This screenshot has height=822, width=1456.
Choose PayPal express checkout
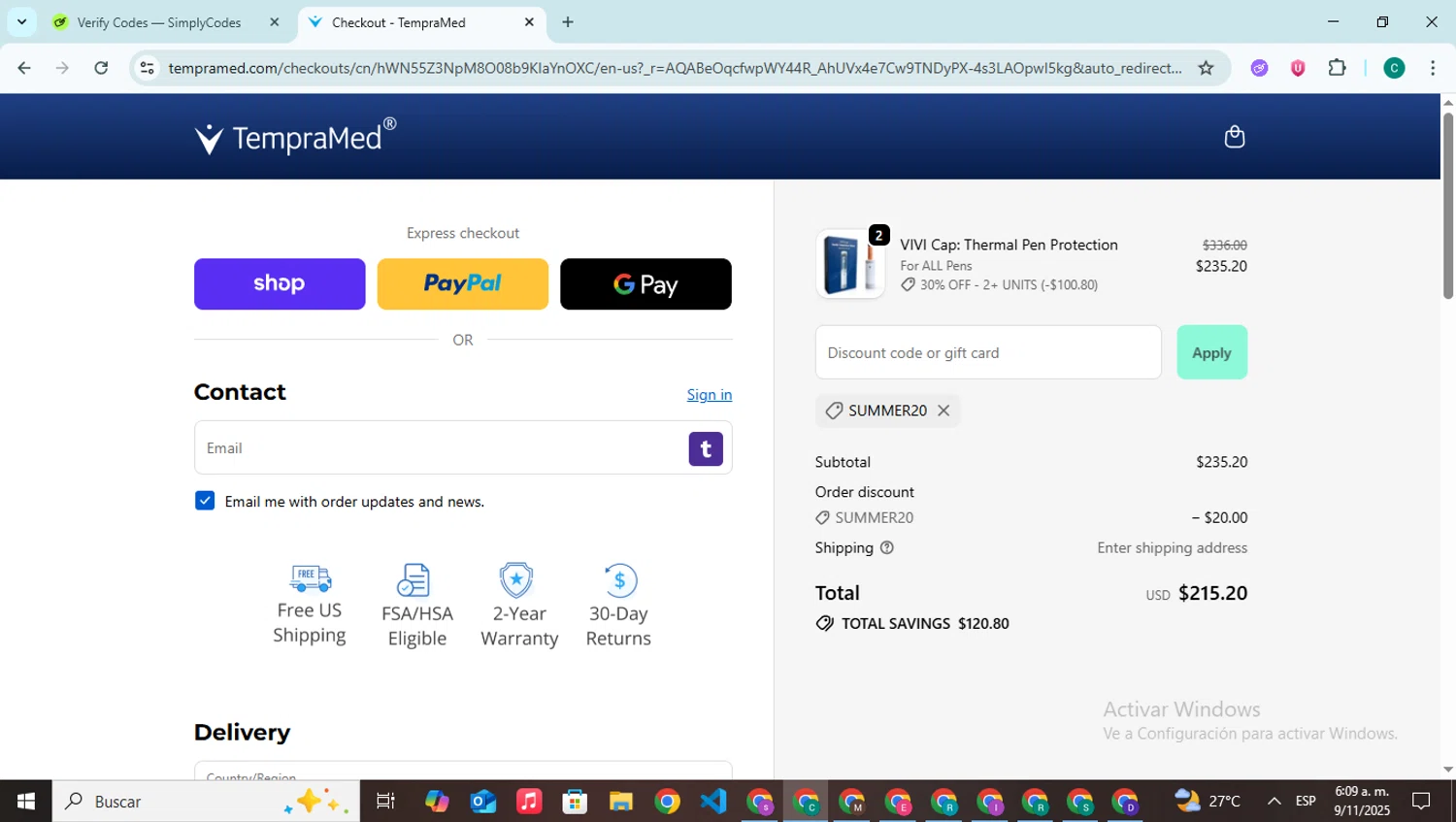(463, 284)
